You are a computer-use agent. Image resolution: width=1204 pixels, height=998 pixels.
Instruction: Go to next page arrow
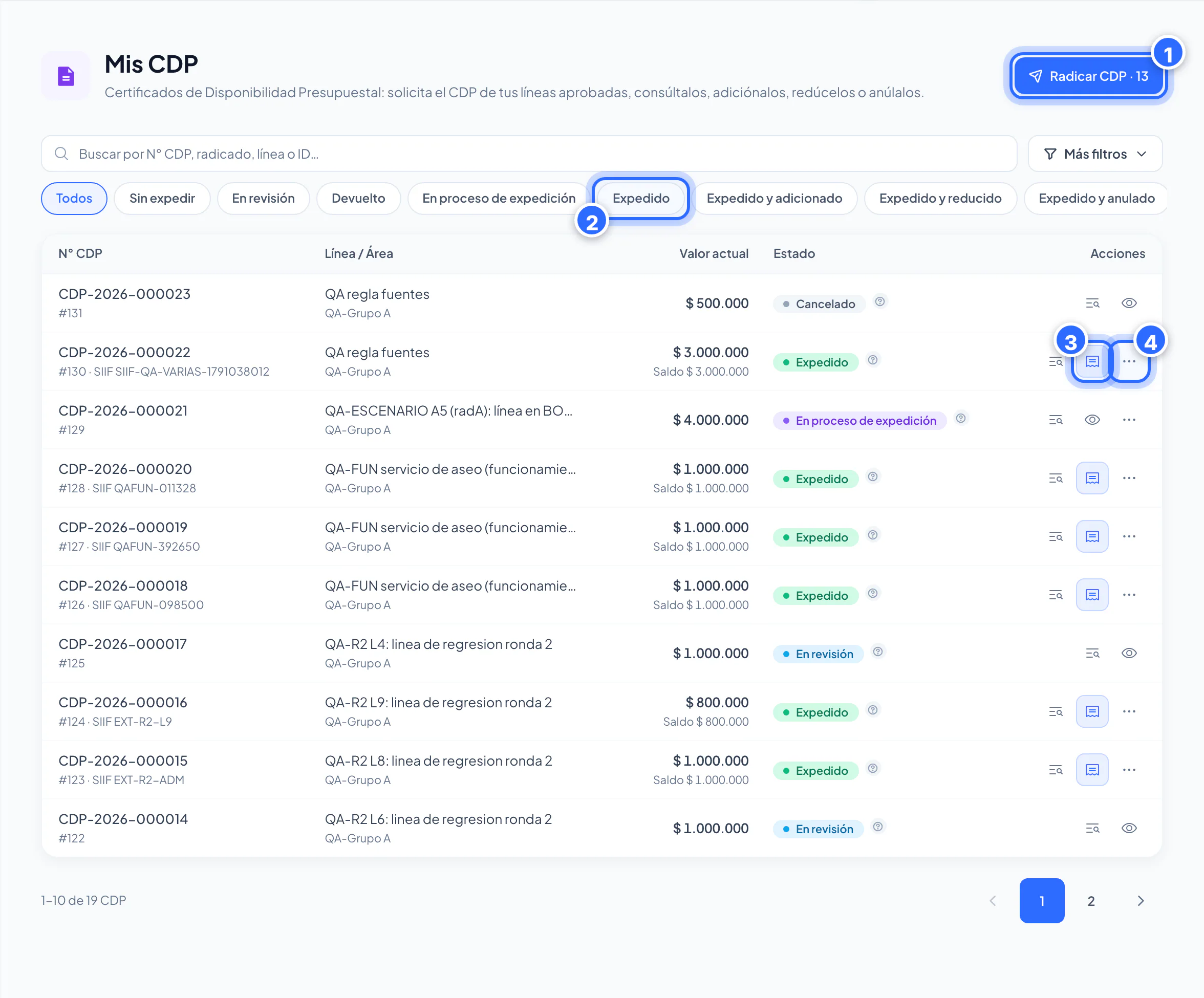1141,901
